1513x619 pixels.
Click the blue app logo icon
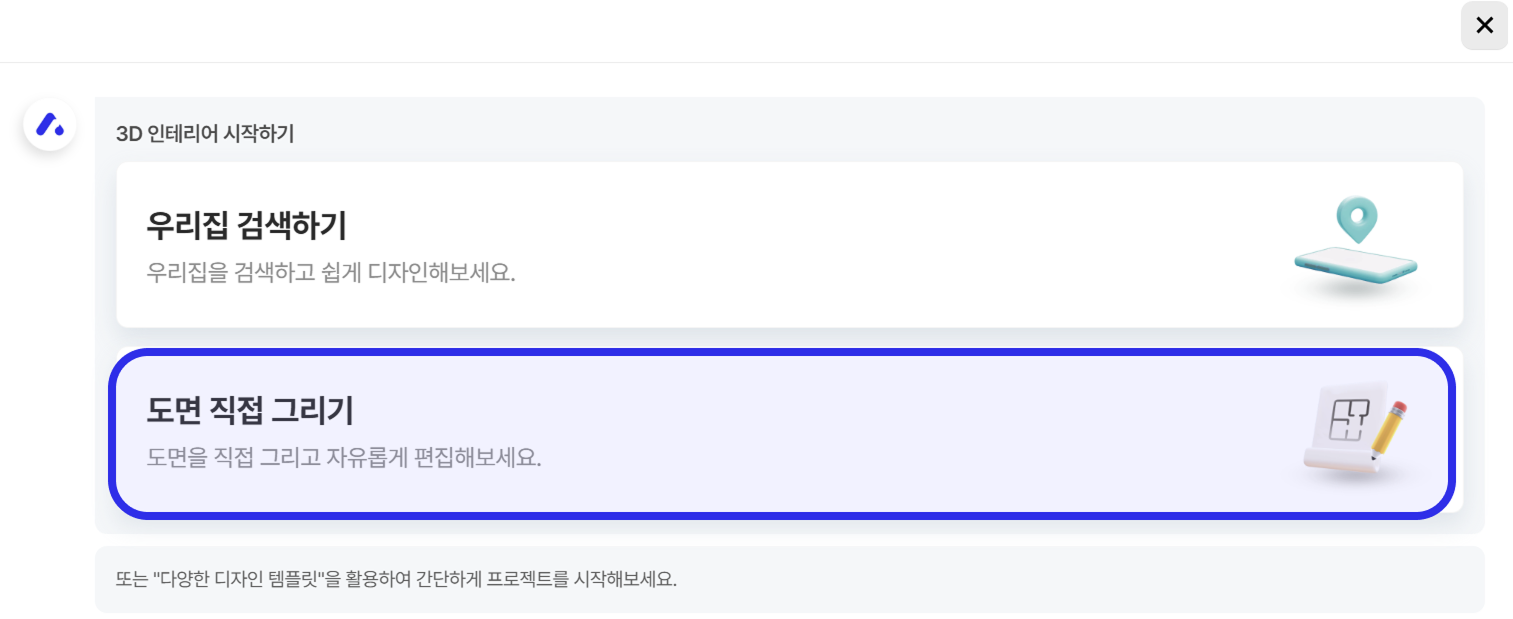point(50,125)
